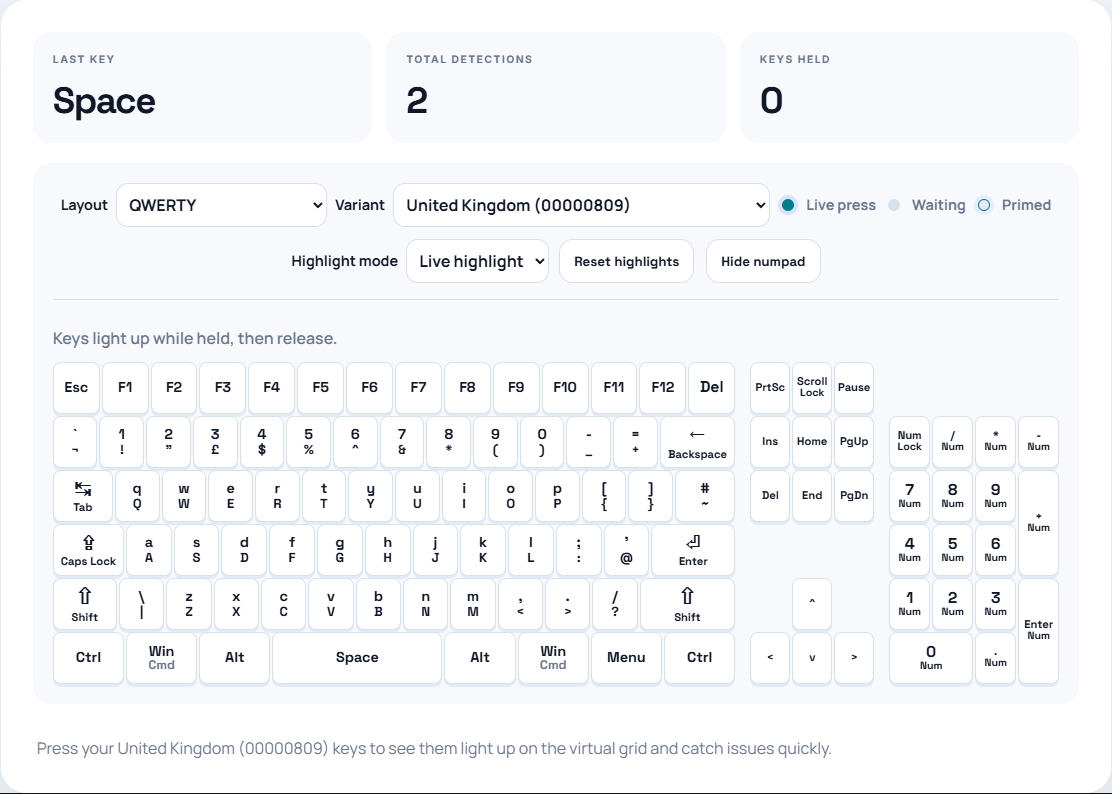Viewport: 1112px width, 794px height.
Task: Click the Esc key
Action: pyautogui.click(x=77, y=388)
